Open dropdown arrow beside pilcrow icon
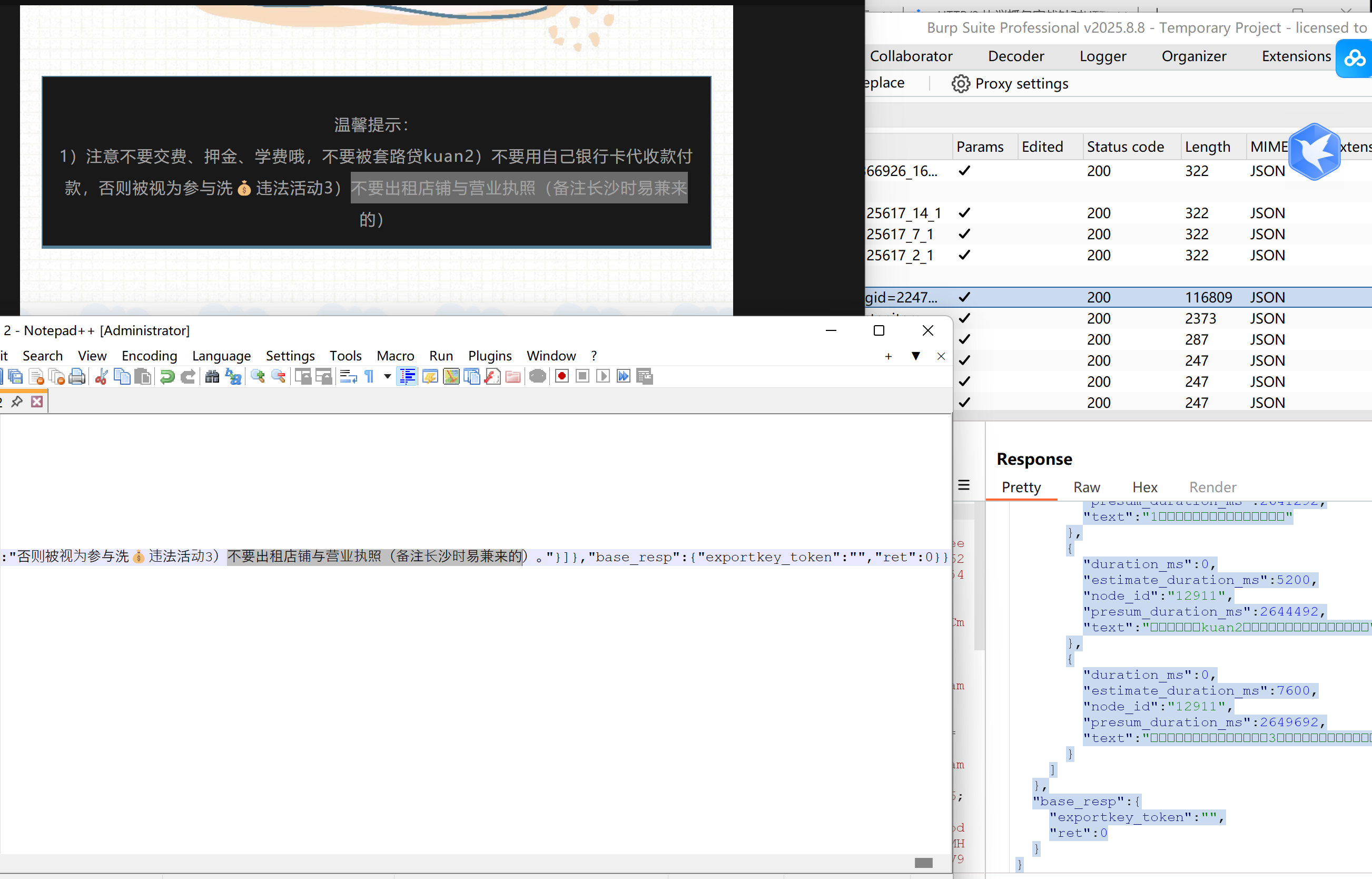Viewport: 1372px width, 879px height. pyautogui.click(x=387, y=377)
